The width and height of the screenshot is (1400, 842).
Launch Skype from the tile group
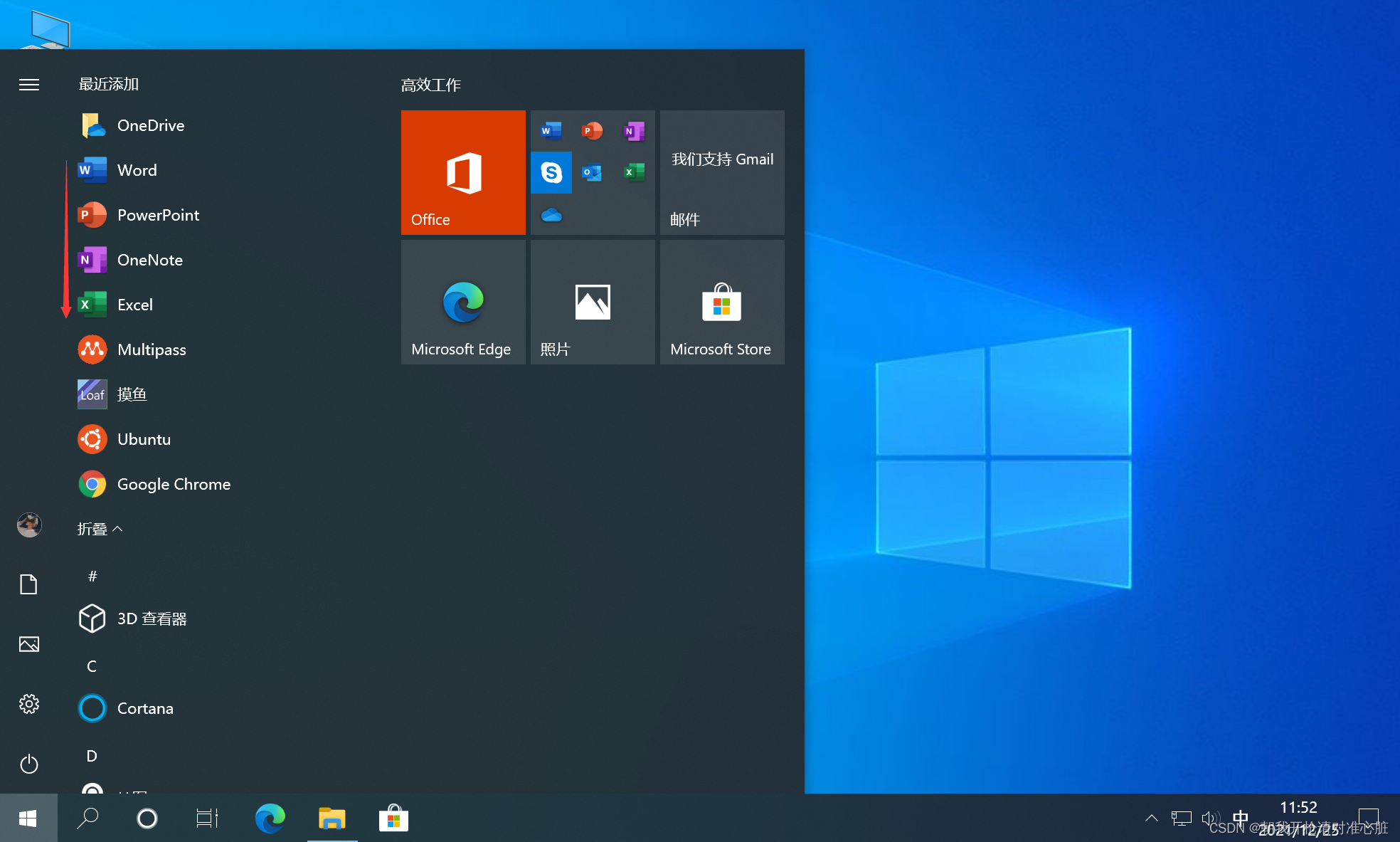pos(551,172)
